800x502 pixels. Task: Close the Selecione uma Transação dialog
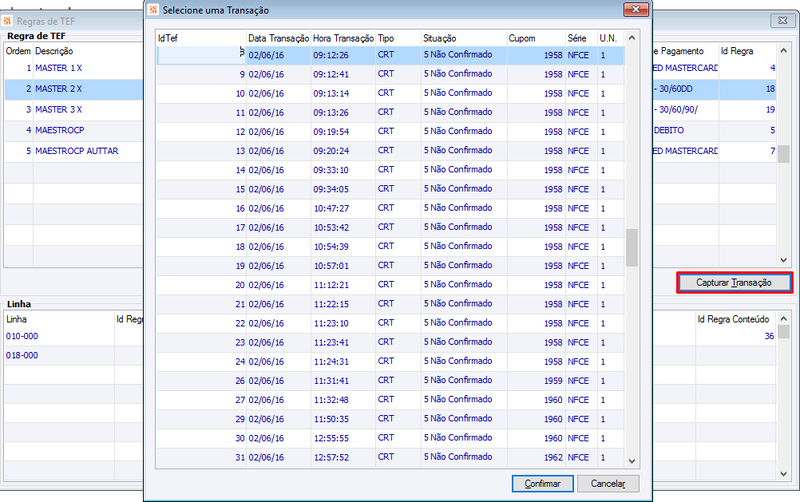click(x=636, y=9)
